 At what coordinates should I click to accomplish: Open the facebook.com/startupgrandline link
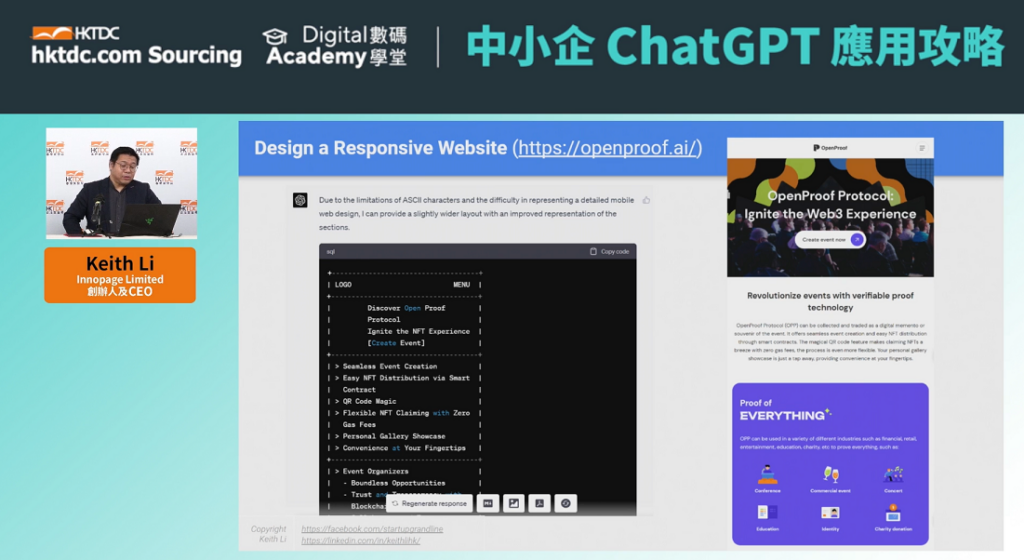coord(372,528)
